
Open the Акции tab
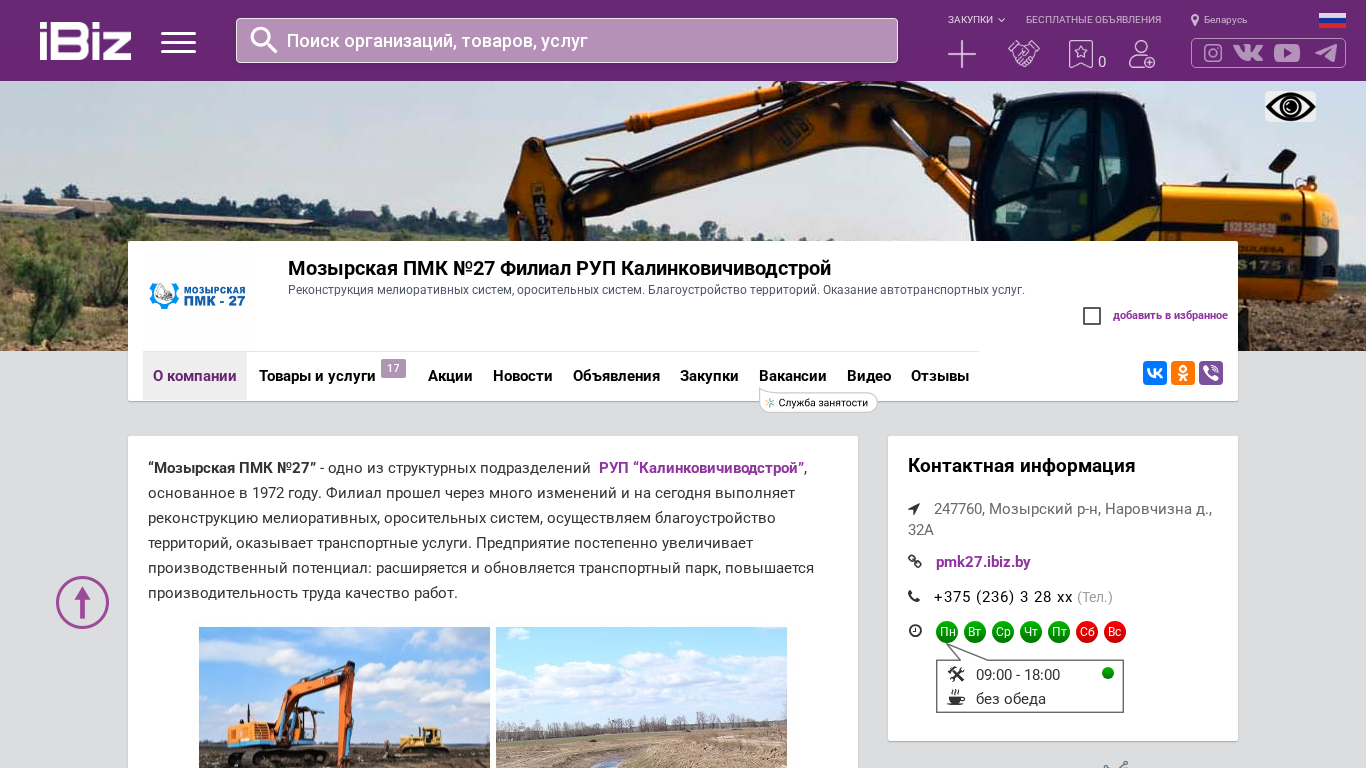pyautogui.click(x=450, y=376)
